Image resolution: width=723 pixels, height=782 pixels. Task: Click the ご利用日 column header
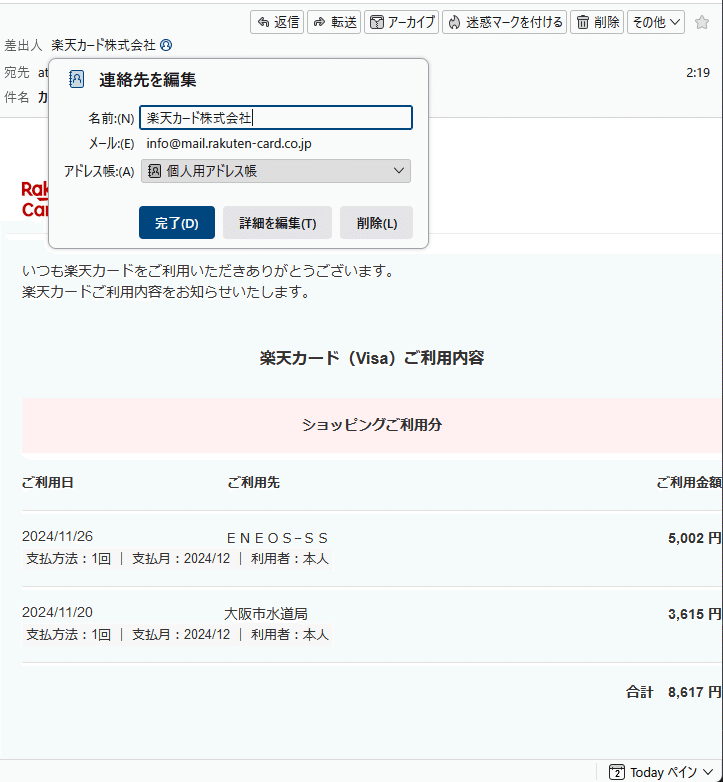(x=48, y=482)
